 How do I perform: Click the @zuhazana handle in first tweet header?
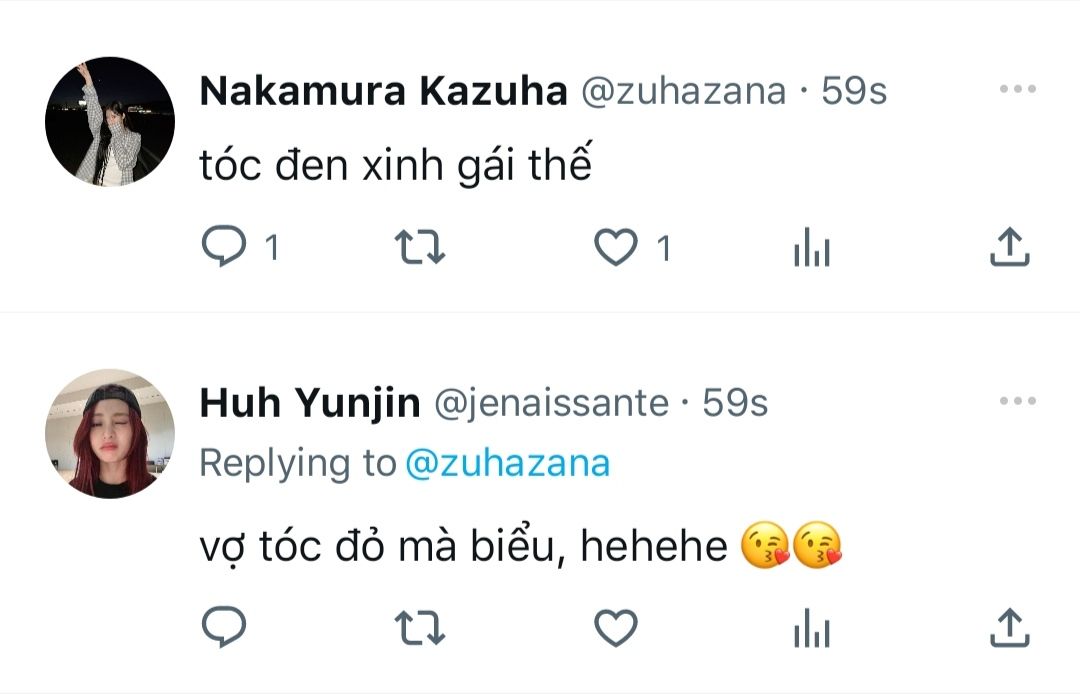click(x=684, y=92)
